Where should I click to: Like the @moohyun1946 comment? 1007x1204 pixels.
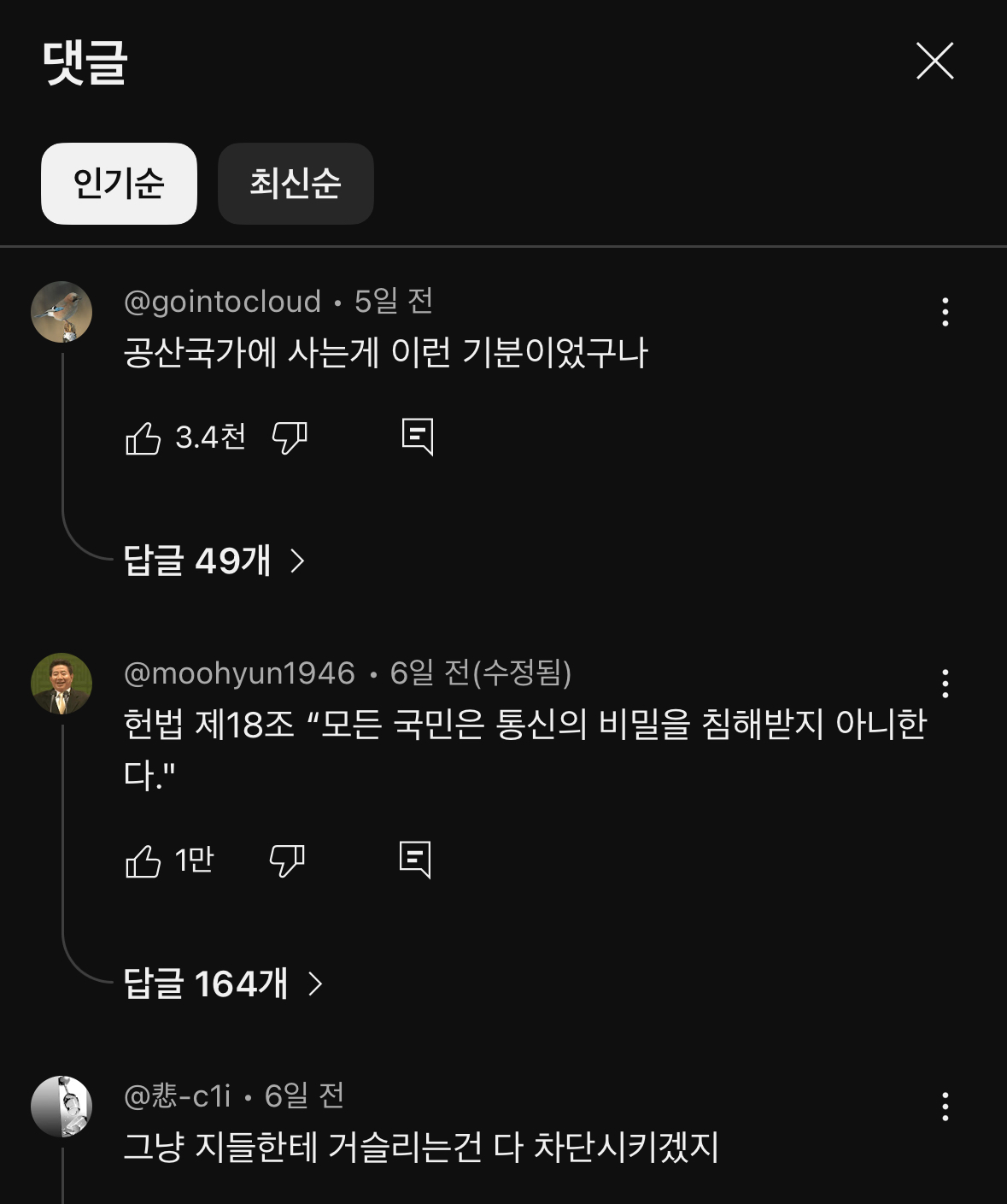tap(143, 860)
